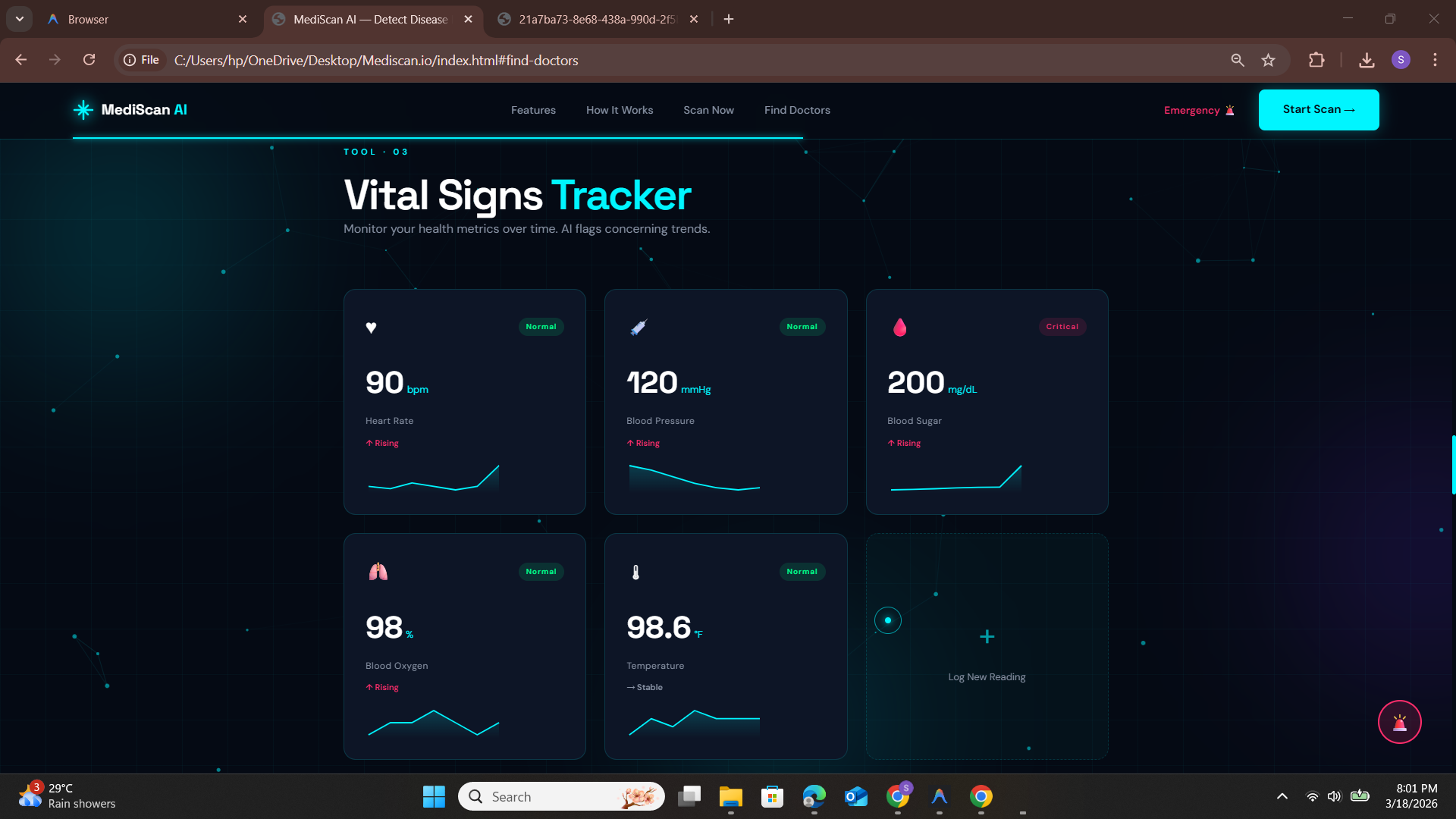Click the plus icon to log new reading
This screenshot has width=1456, height=819.
point(987,637)
